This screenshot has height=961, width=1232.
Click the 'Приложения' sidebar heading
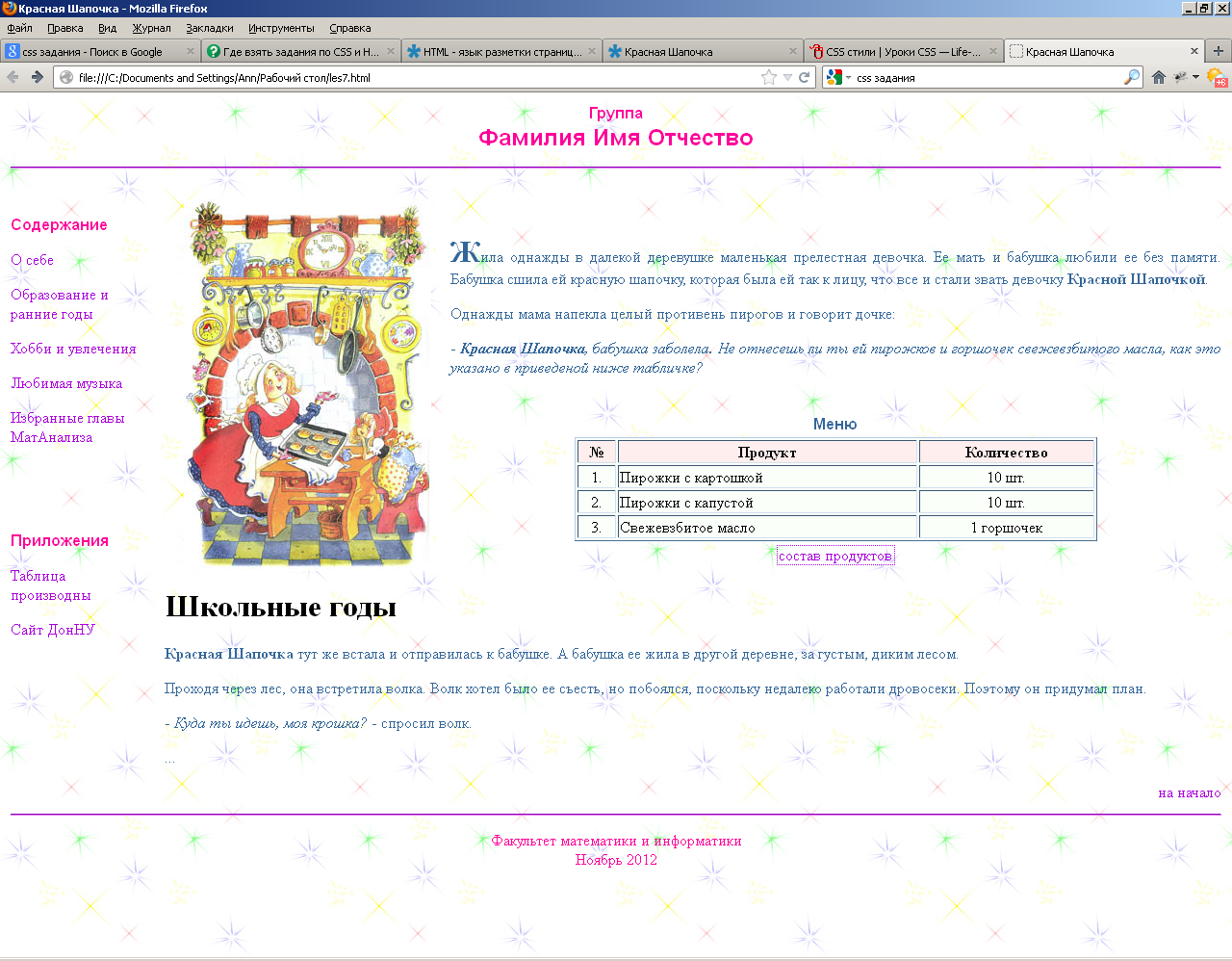pyautogui.click(x=60, y=540)
